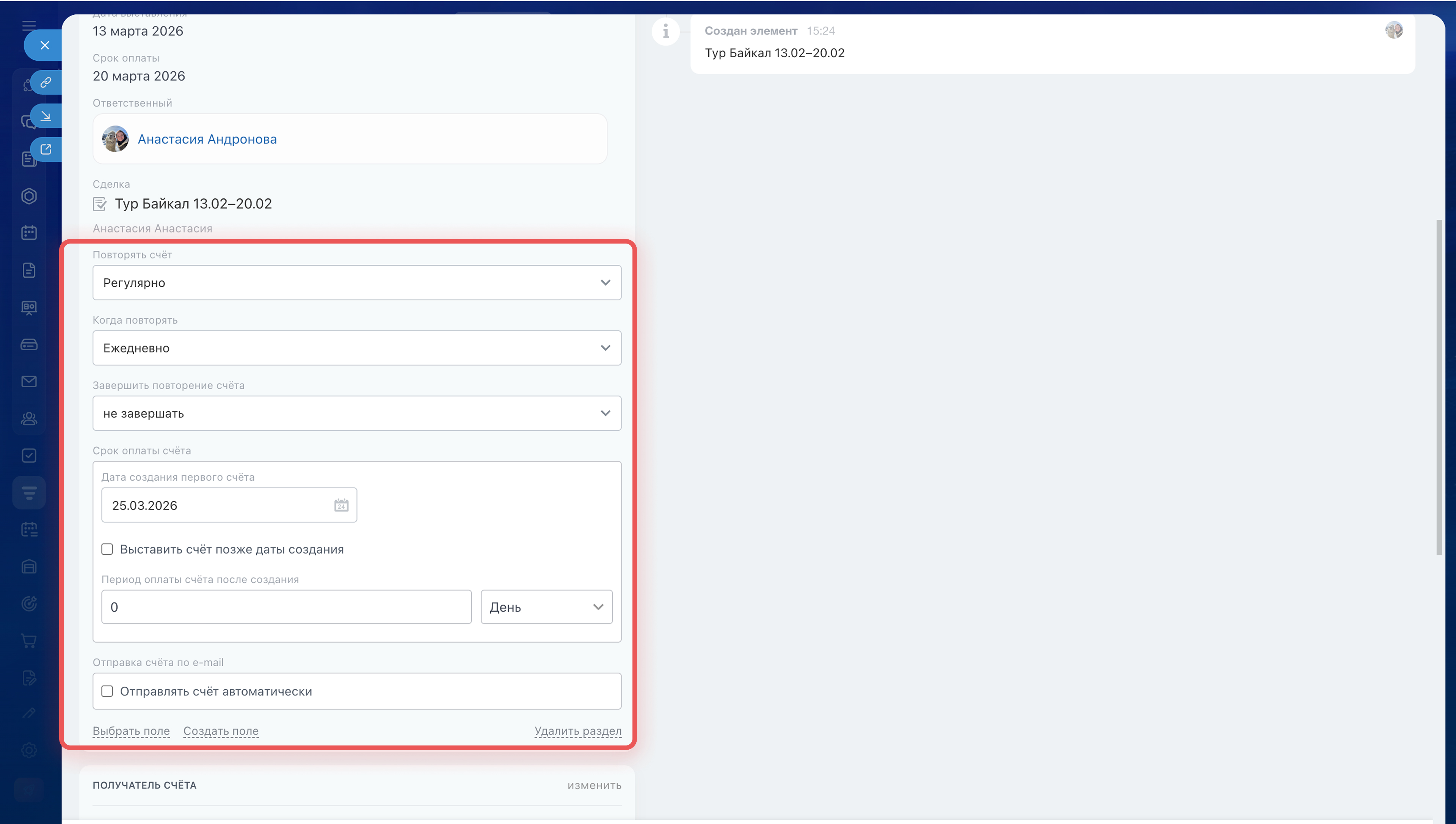The image size is (1456, 824).
Task: Click the copy link icon button
Action: click(x=46, y=83)
